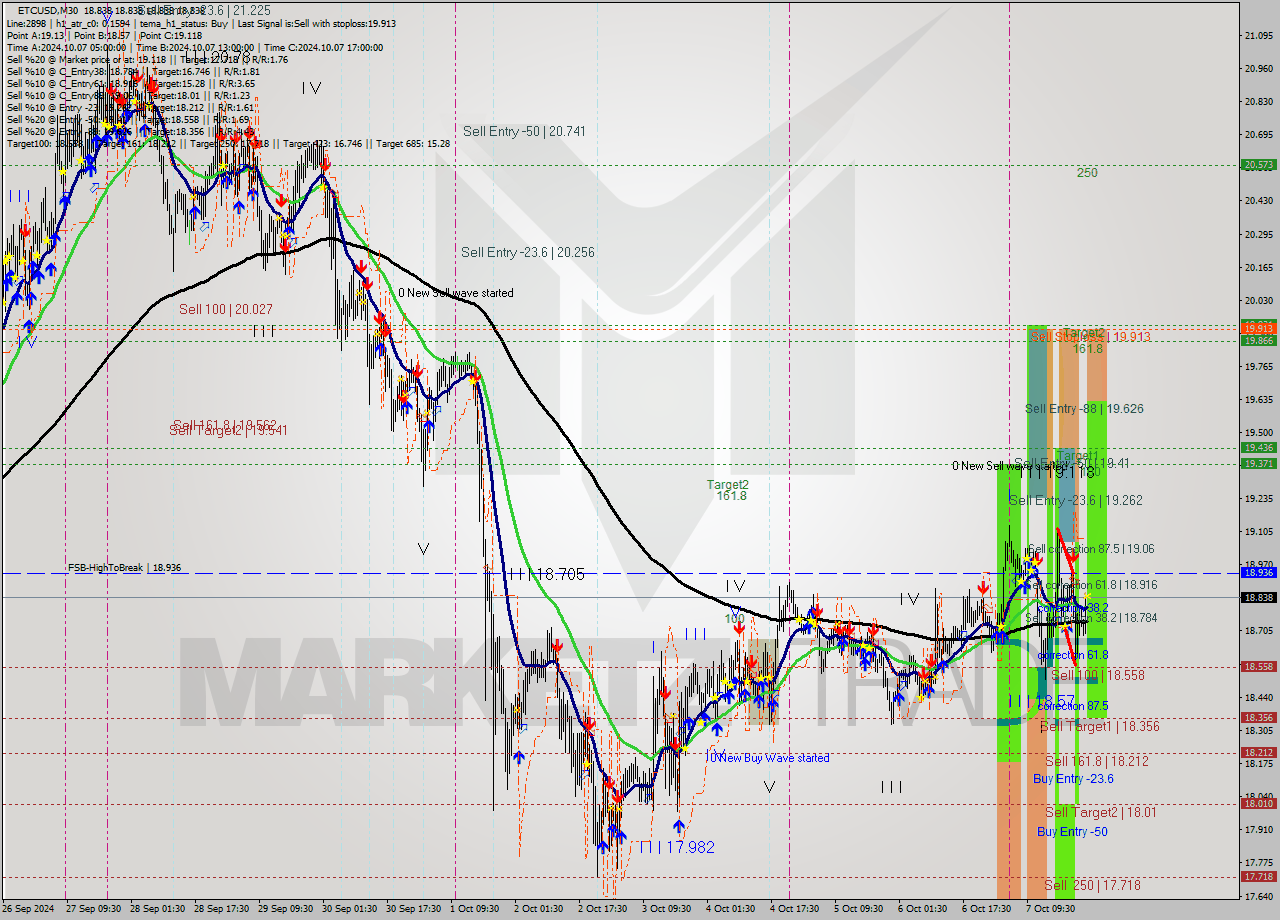The width and height of the screenshot is (1280, 920).
Task: Click the '0 New Sell wave started' label near 20.030
Action: (456, 293)
